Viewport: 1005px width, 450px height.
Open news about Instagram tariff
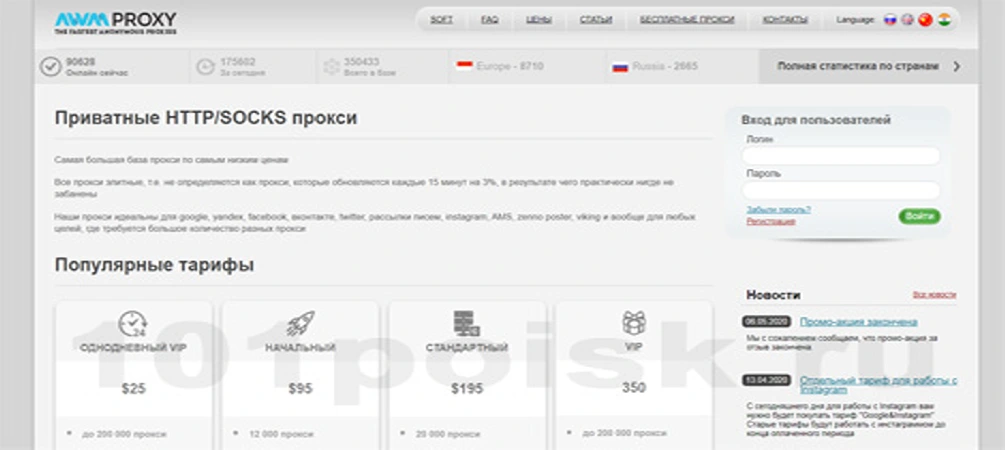coord(879,385)
